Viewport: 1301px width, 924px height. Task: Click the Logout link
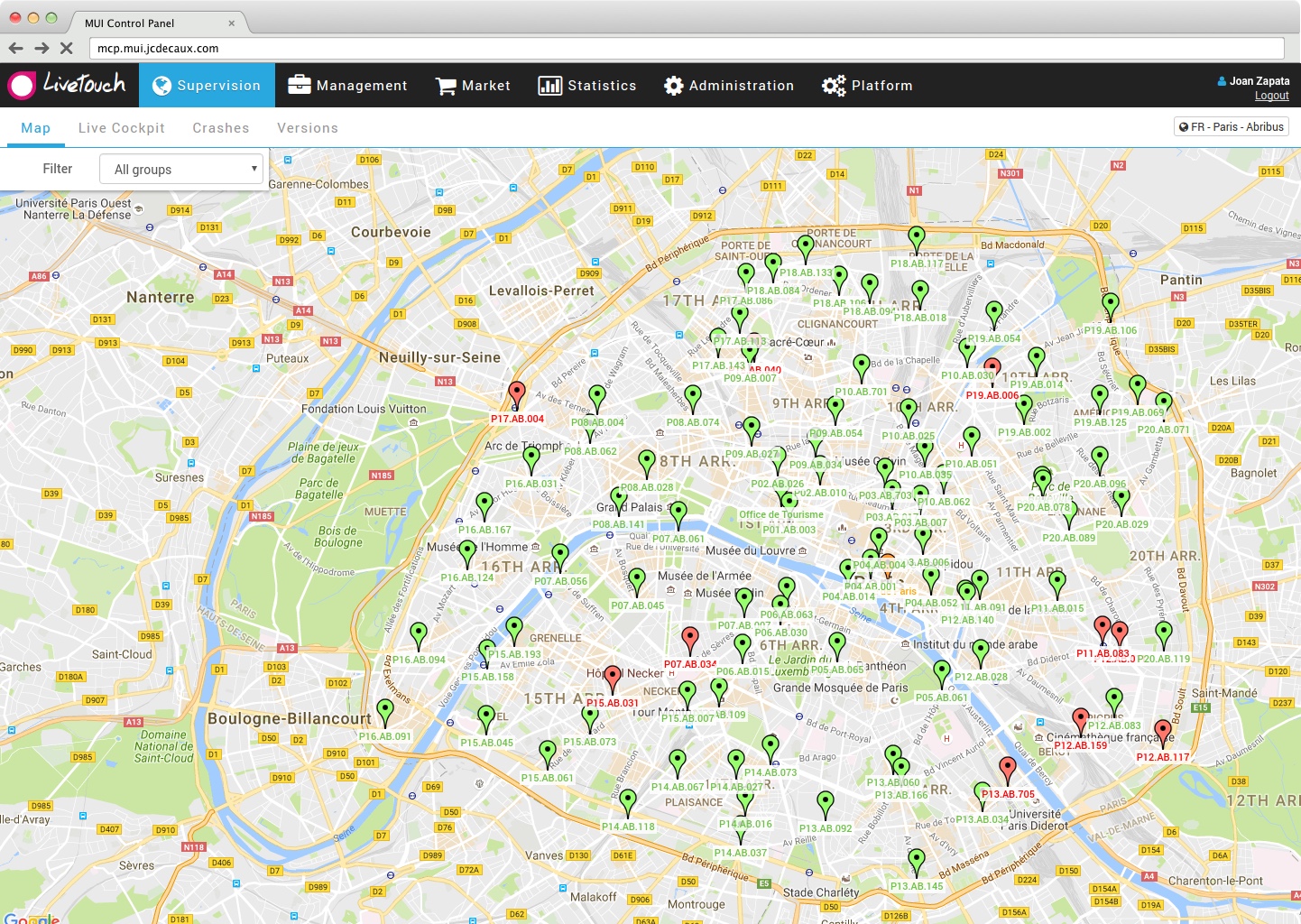point(1272,96)
